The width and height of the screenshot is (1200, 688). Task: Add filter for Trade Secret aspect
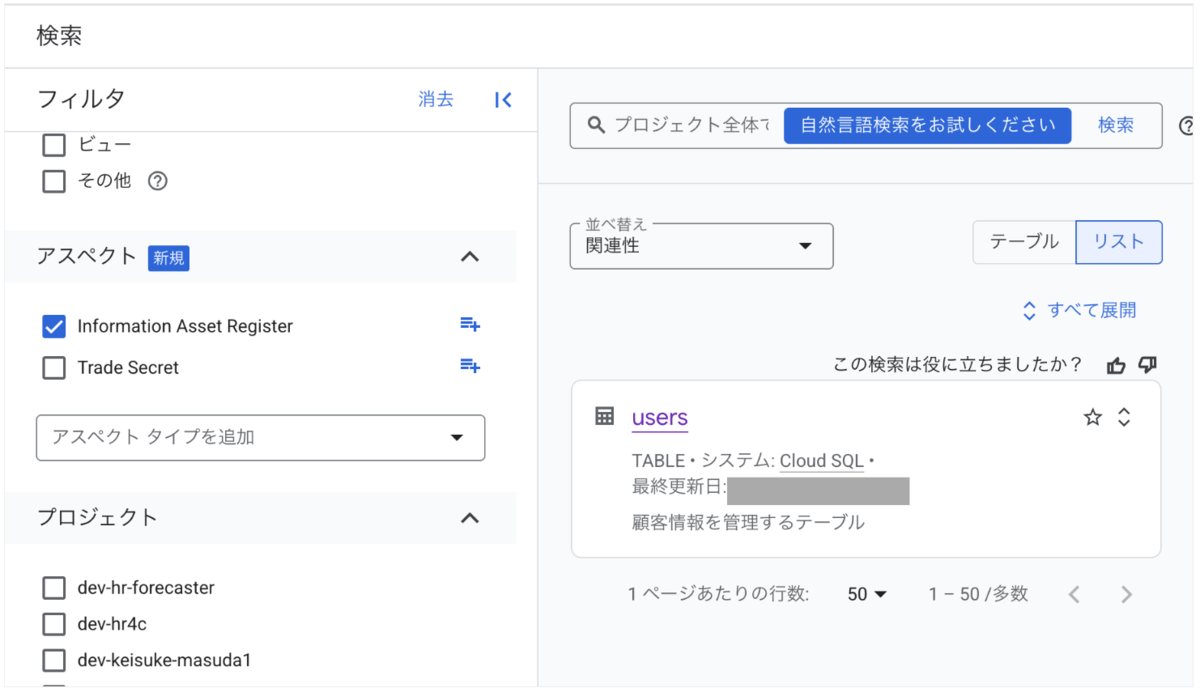click(469, 366)
